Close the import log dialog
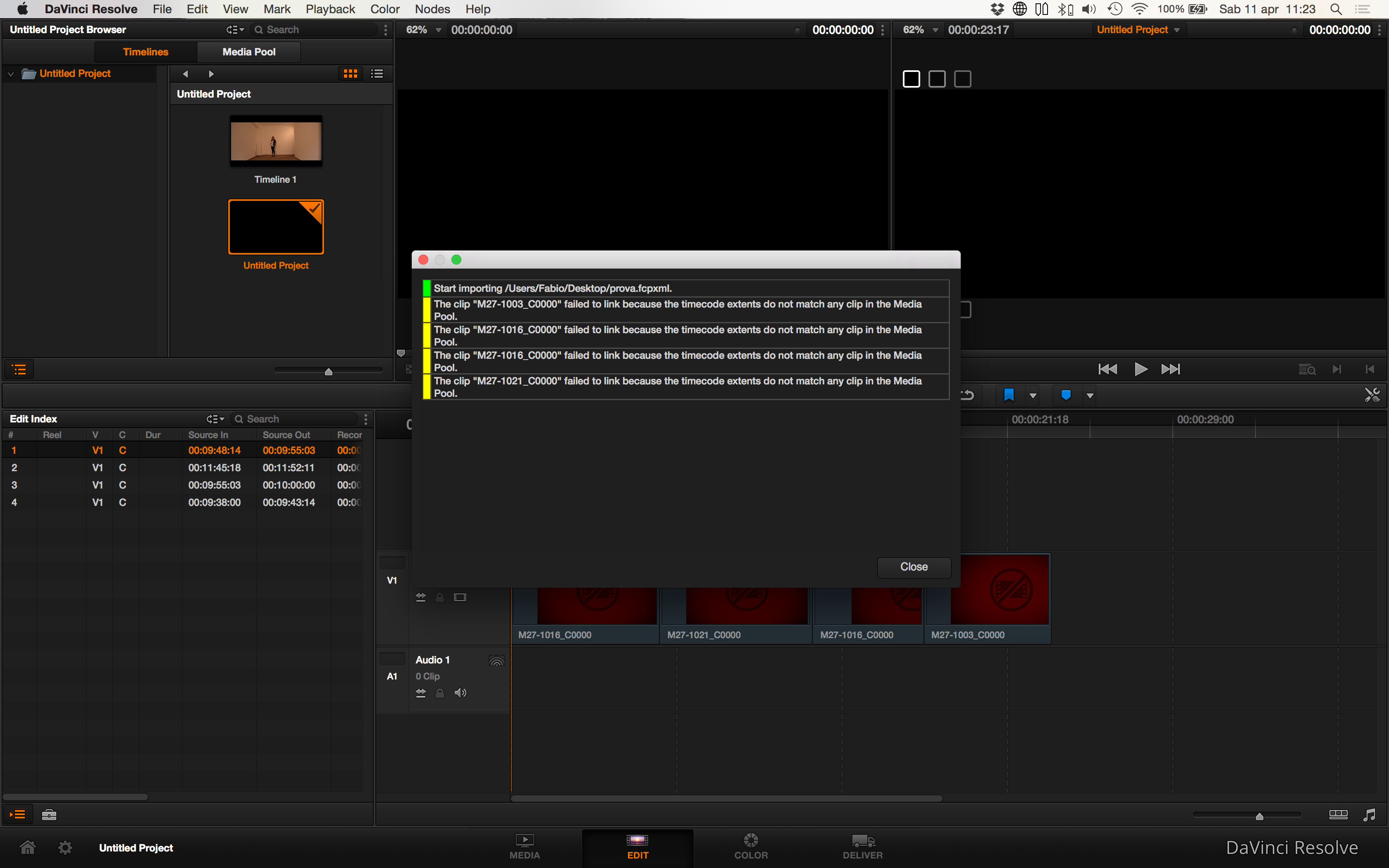This screenshot has height=868, width=1389. point(914,567)
